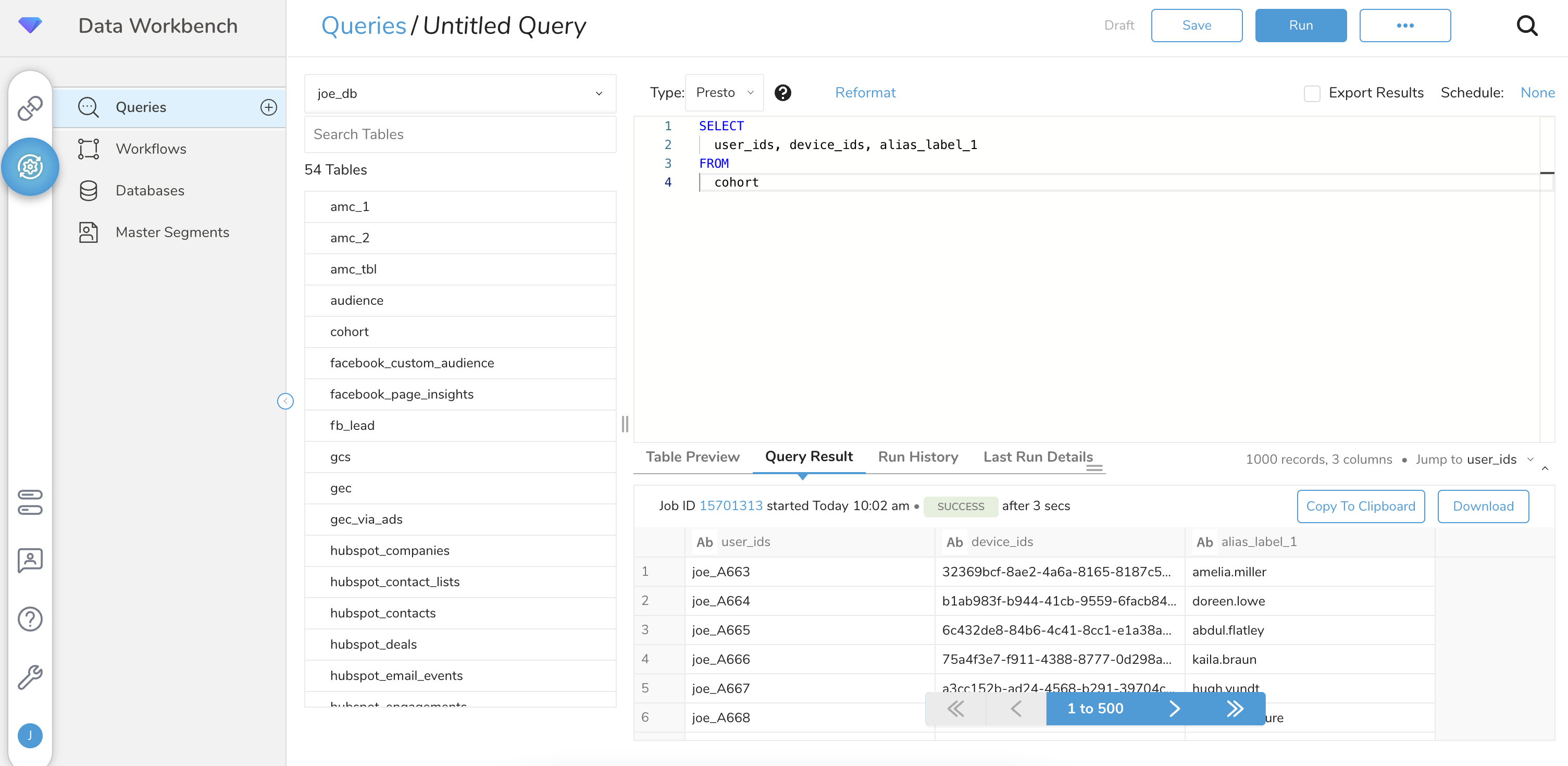
Task: Click the Download button
Action: [1485, 506]
